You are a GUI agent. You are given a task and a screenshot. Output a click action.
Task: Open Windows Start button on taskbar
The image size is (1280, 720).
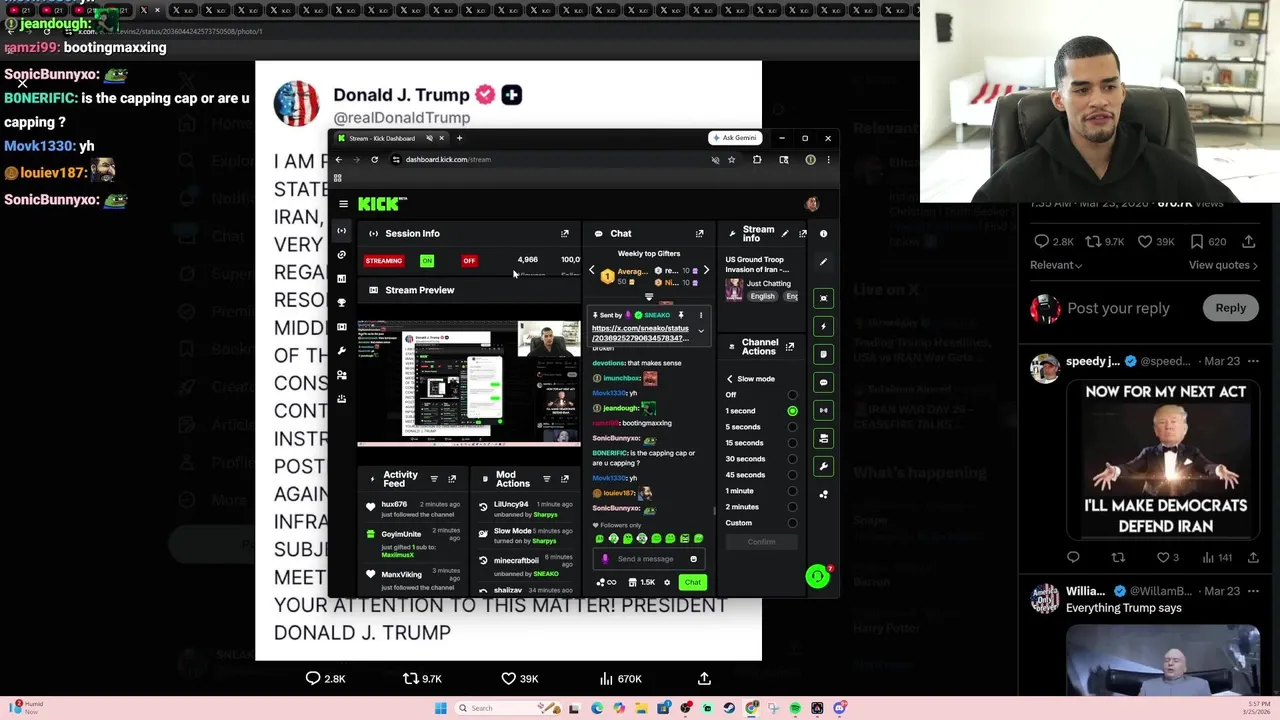click(440, 708)
